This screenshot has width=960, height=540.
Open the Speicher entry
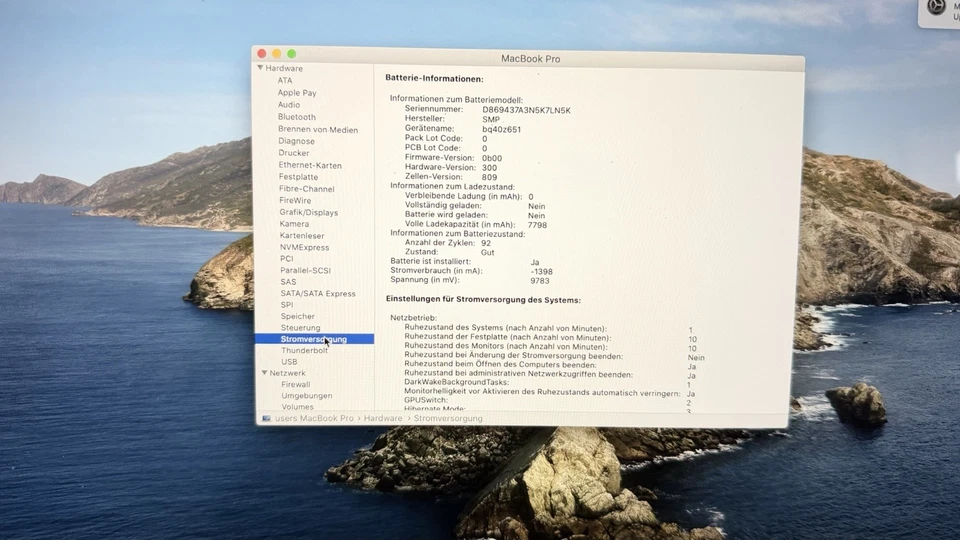pos(298,316)
